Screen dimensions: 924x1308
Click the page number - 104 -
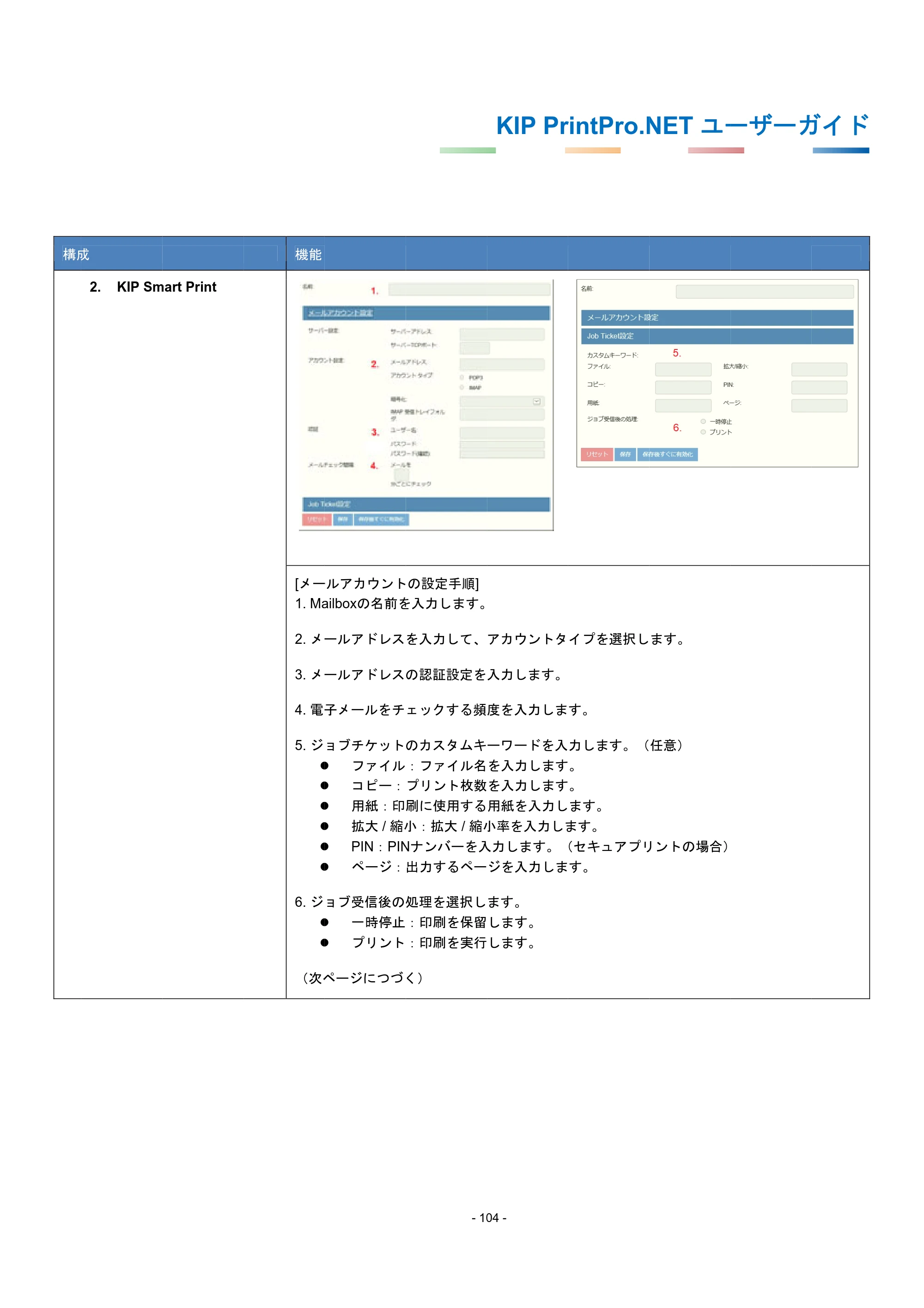point(489,1218)
